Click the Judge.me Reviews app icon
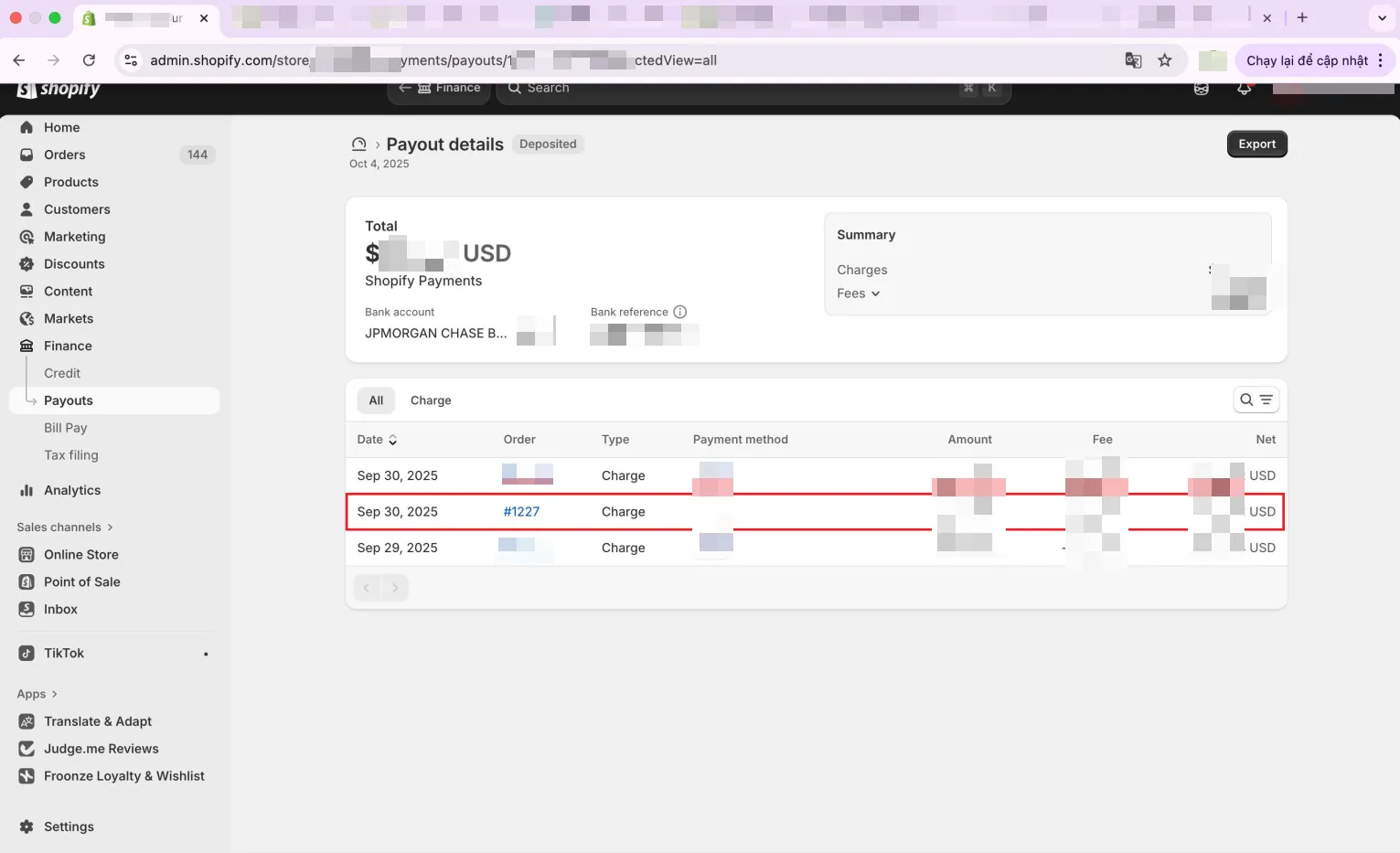The image size is (1400, 853). click(x=27, y=749)
